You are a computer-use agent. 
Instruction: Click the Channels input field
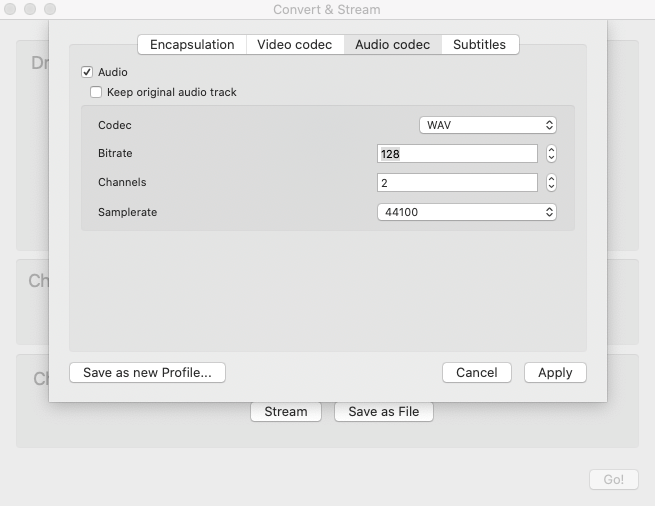(457, 183)
